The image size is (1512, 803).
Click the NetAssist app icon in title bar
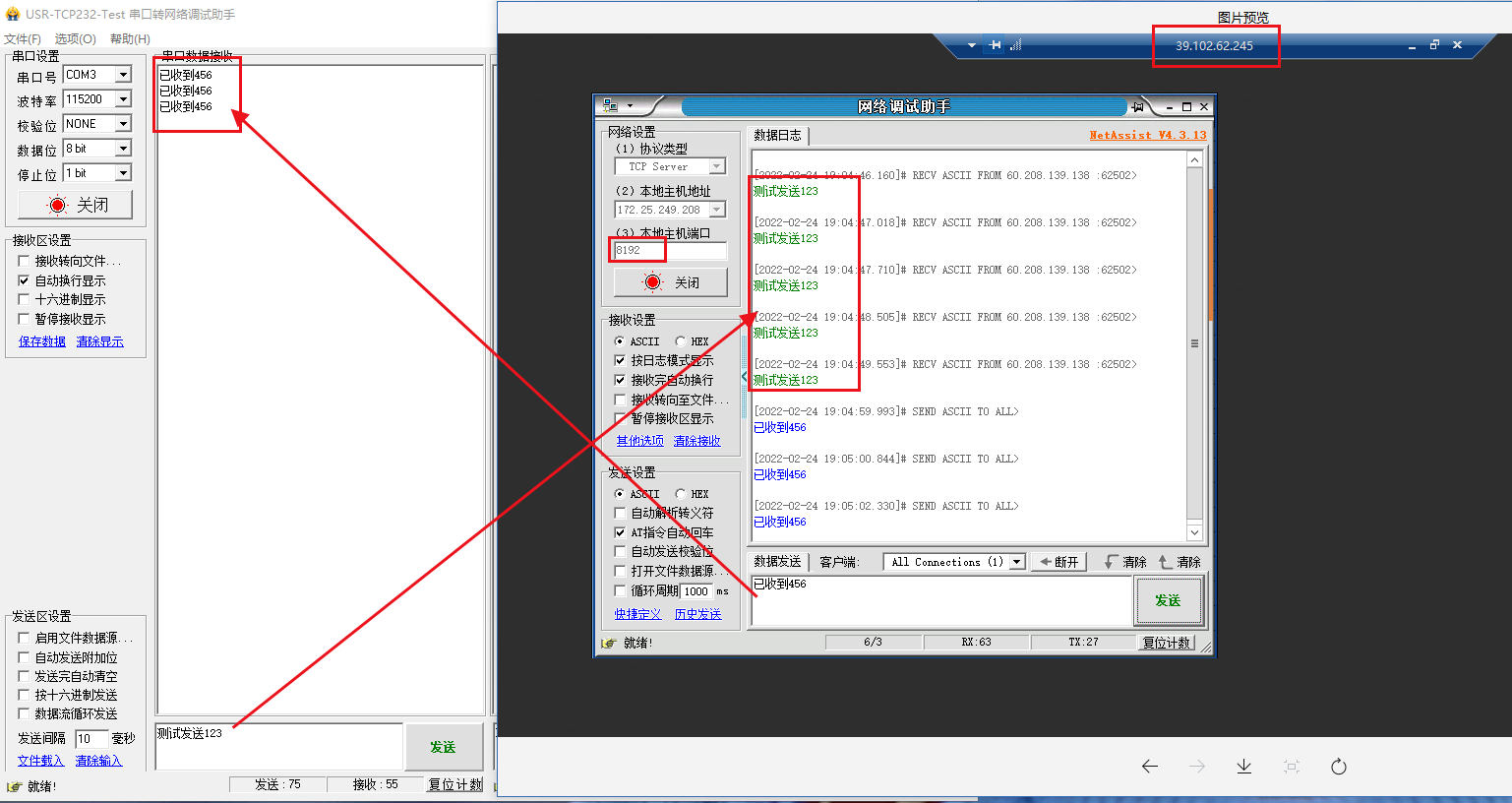tap(611, 106)
